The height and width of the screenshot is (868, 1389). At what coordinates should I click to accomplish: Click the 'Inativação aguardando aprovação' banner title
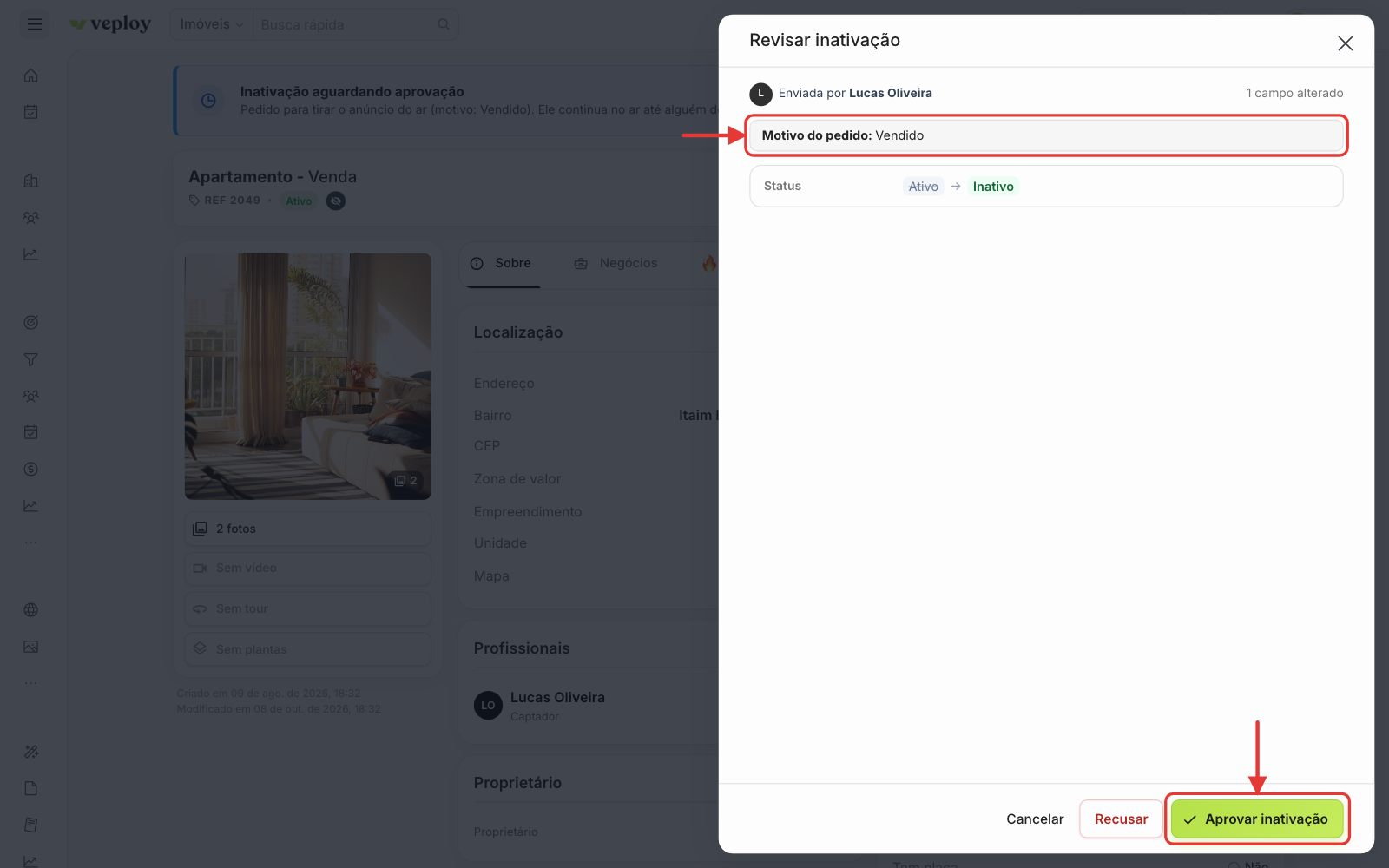pos(352,91)
